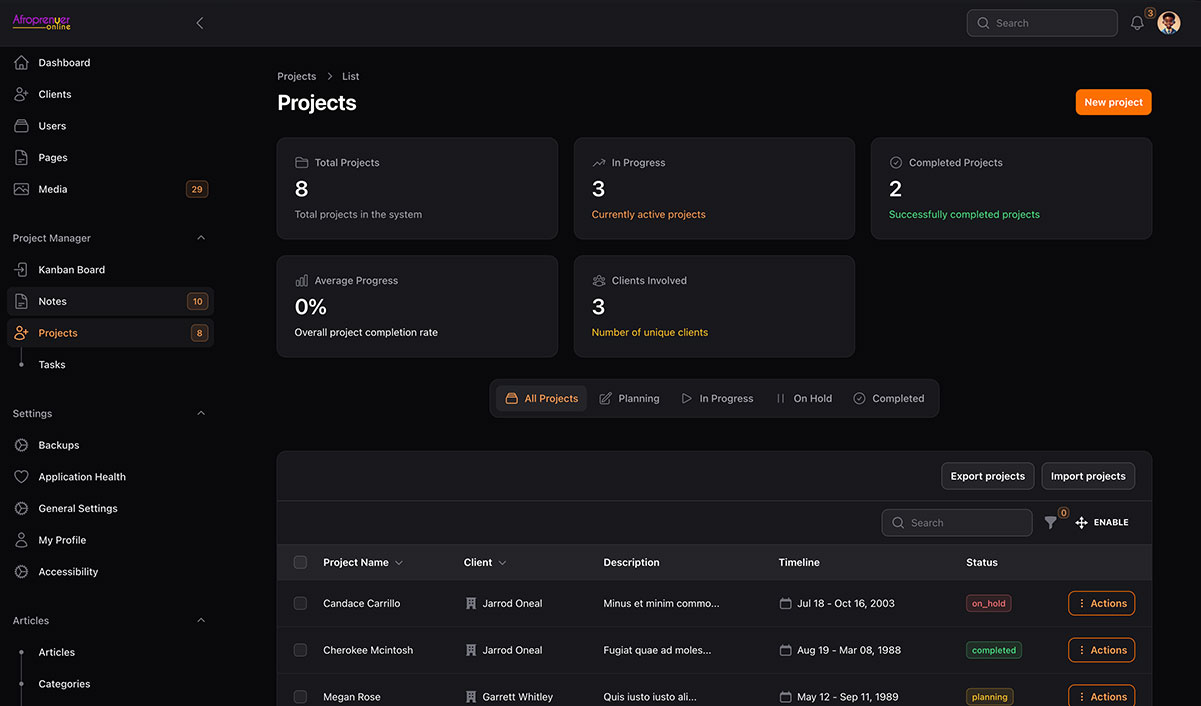Switch to the In Progress tab
Viewport: 1201px width, 706px height.
click(x=717, y=398)
